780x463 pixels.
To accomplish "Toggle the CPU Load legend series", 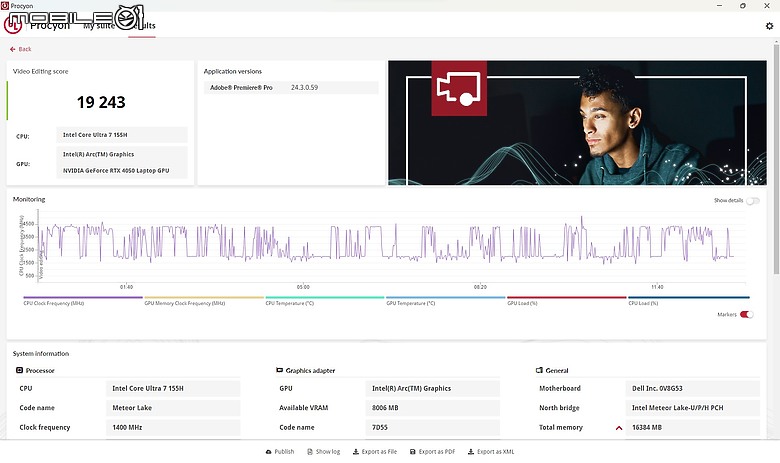I will pos(688,300).
